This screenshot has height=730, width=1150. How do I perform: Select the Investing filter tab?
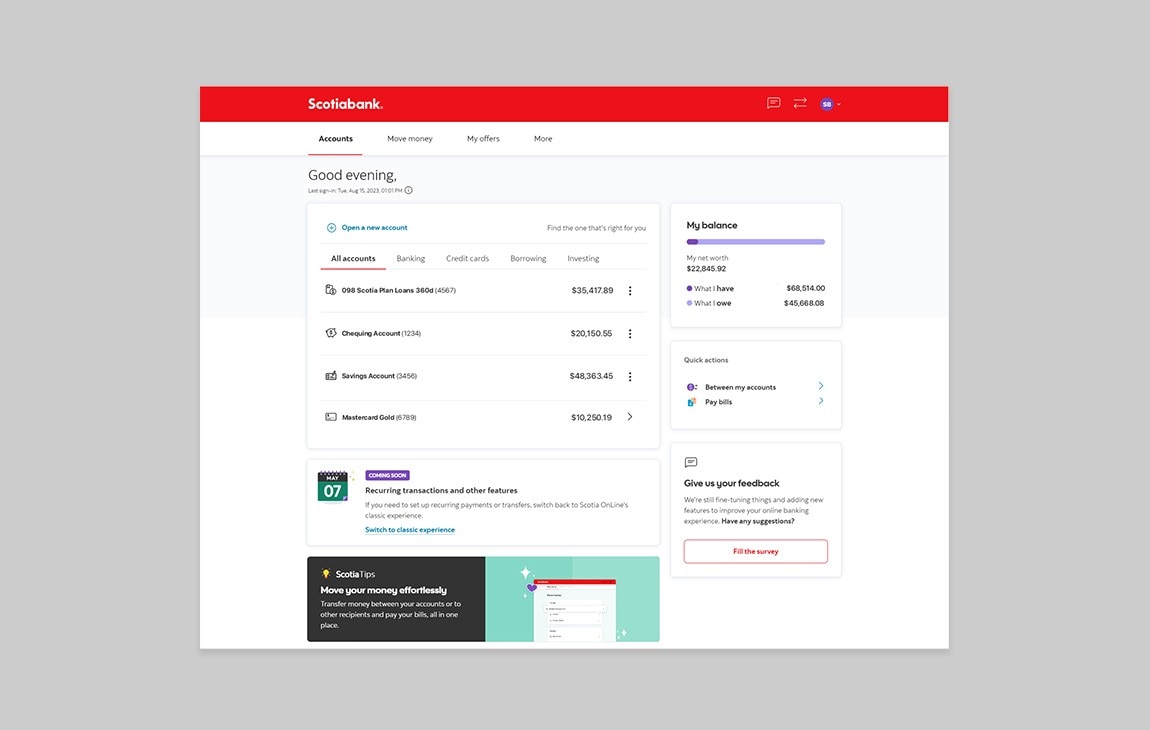[583, 258]
